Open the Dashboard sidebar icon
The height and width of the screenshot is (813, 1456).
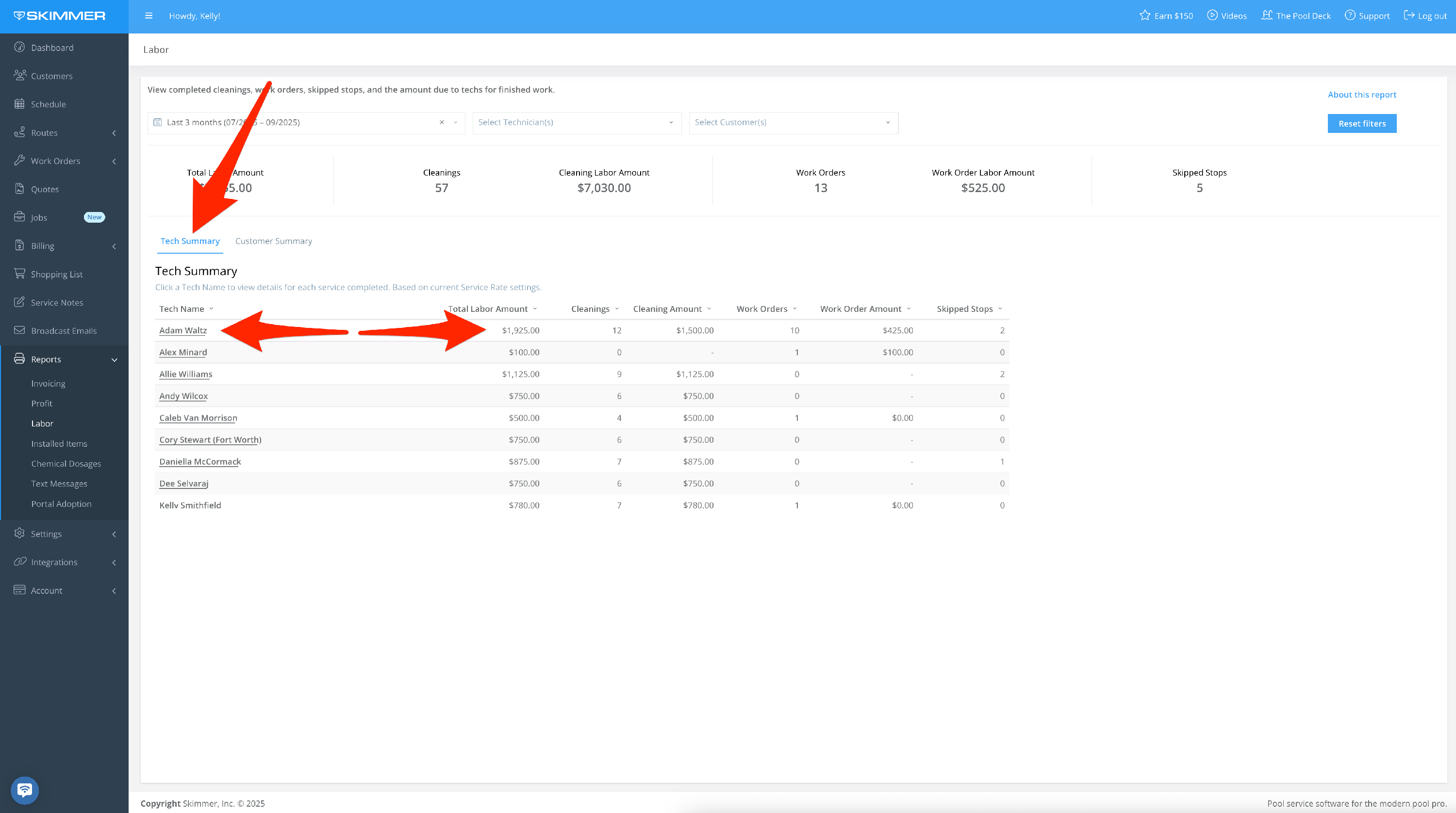(20, 48)
